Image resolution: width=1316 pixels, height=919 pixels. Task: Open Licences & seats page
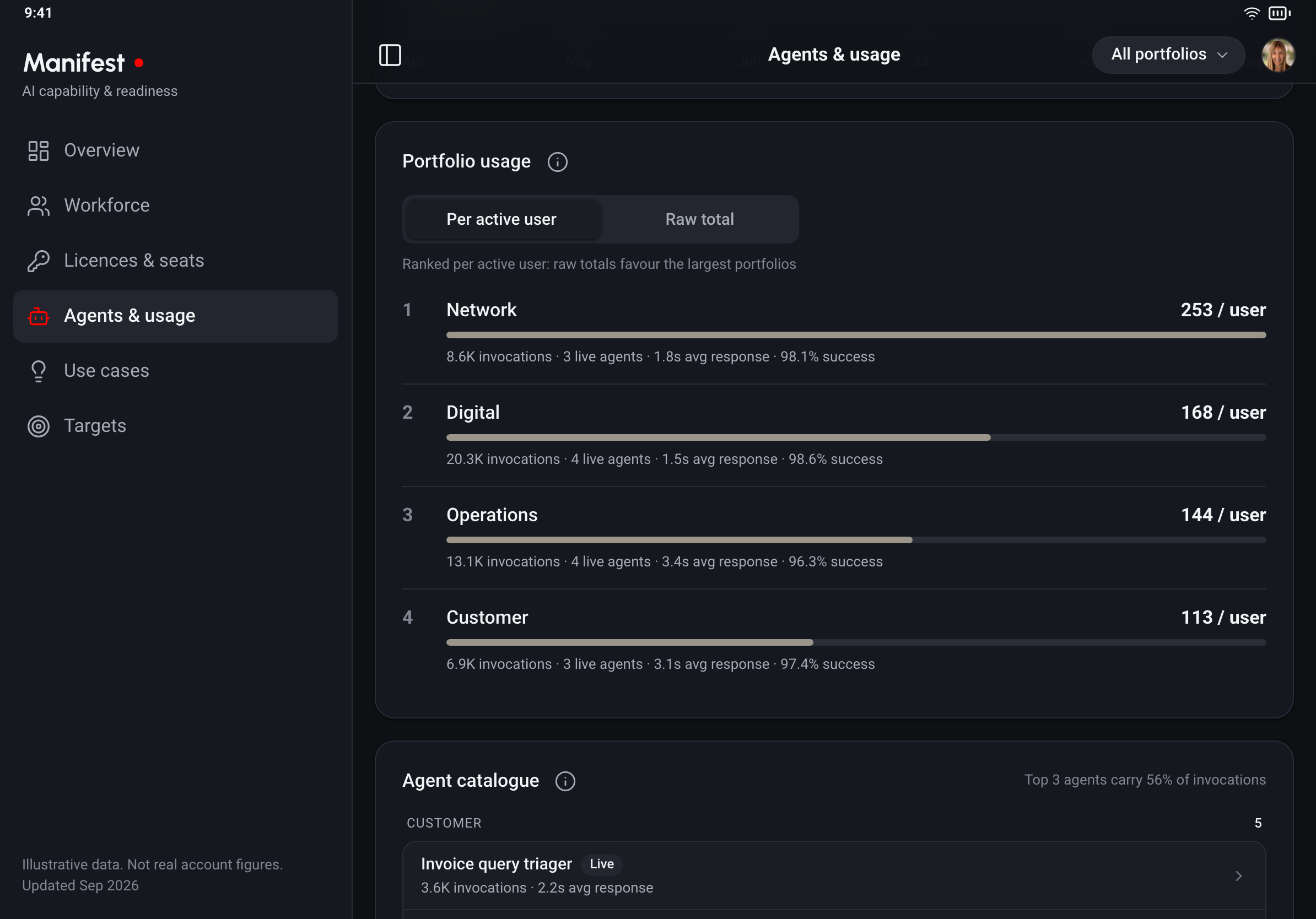tap(175, 261)
